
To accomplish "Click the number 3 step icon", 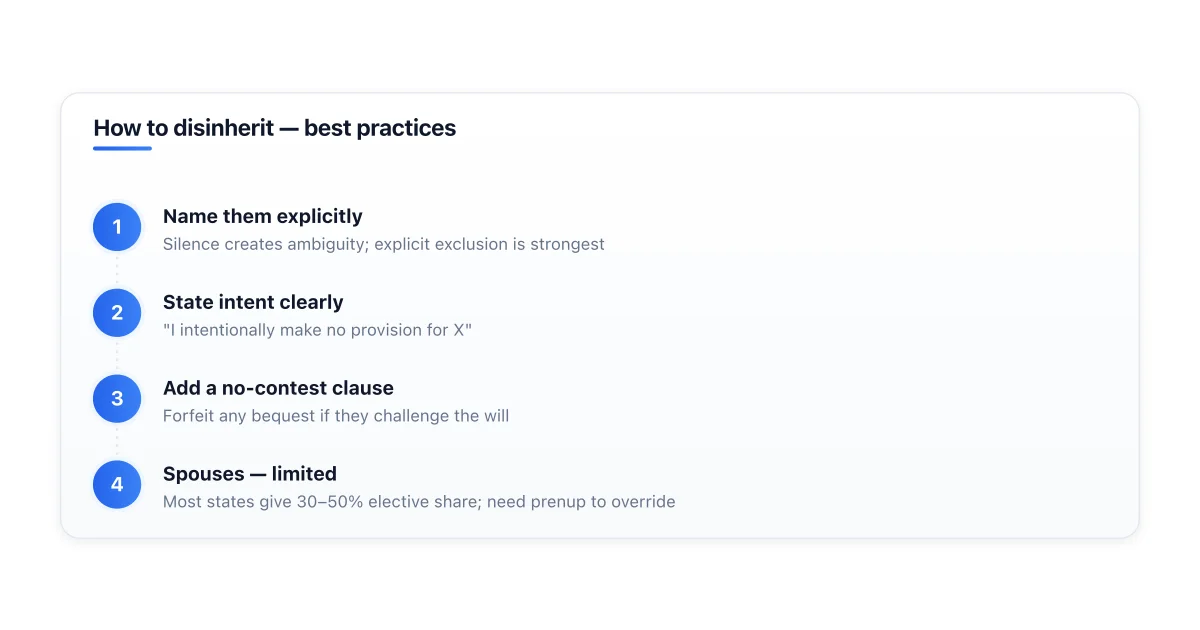I will point(117,399).
